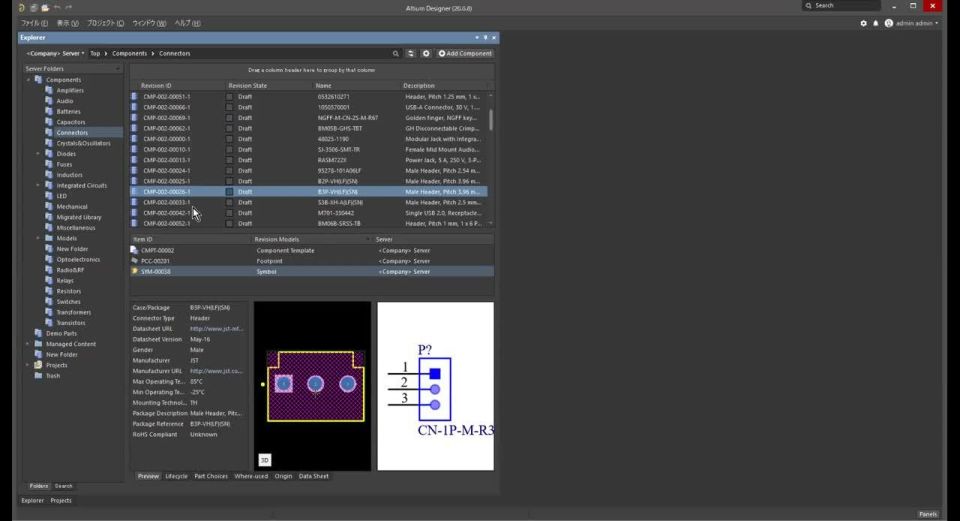Expand the Managed Content tree node
Viewport: 960px width, 521px height.
click(28, 344)
